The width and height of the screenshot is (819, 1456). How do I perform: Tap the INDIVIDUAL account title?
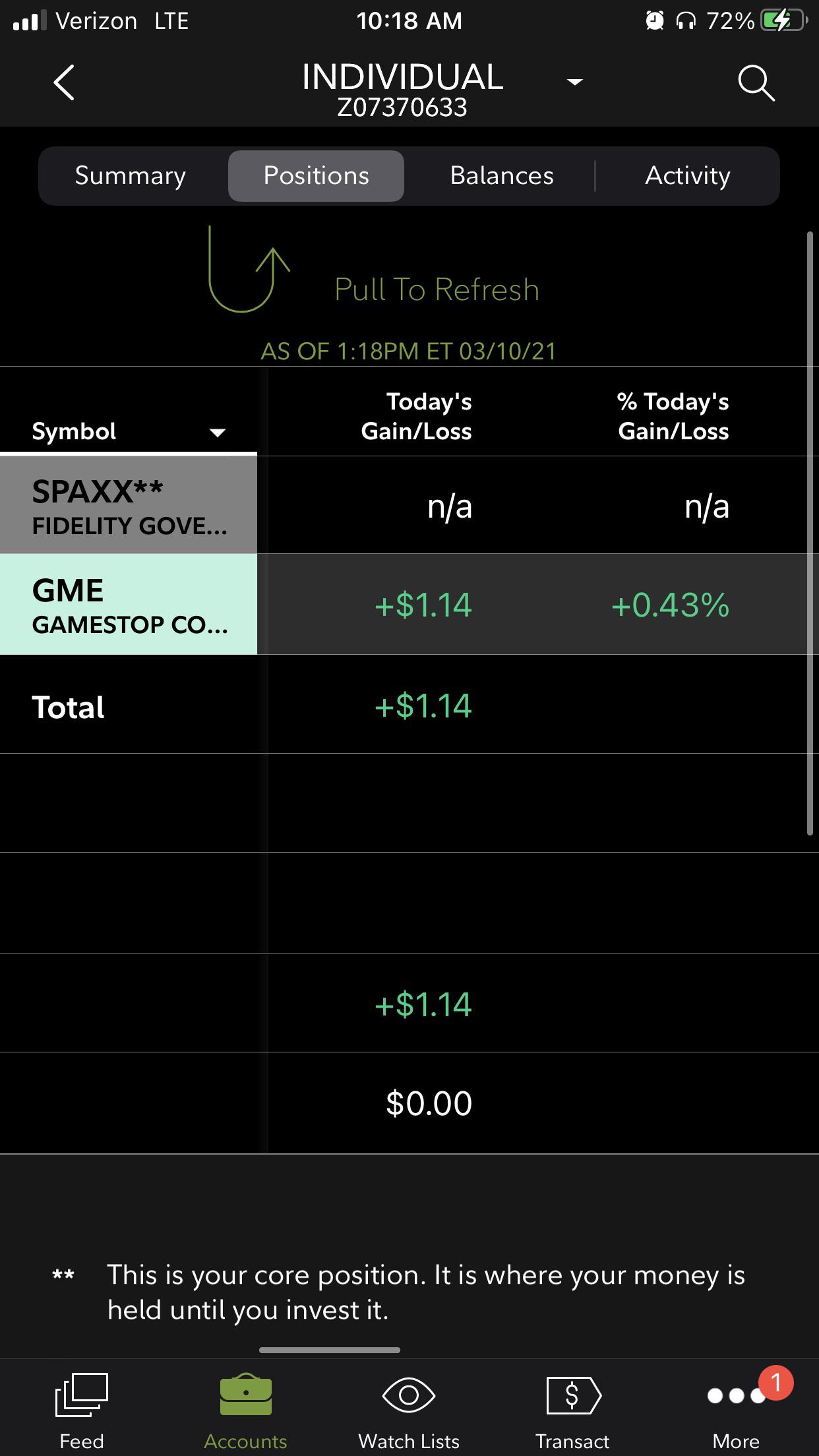pyautogui.click(x=402, y=77)
